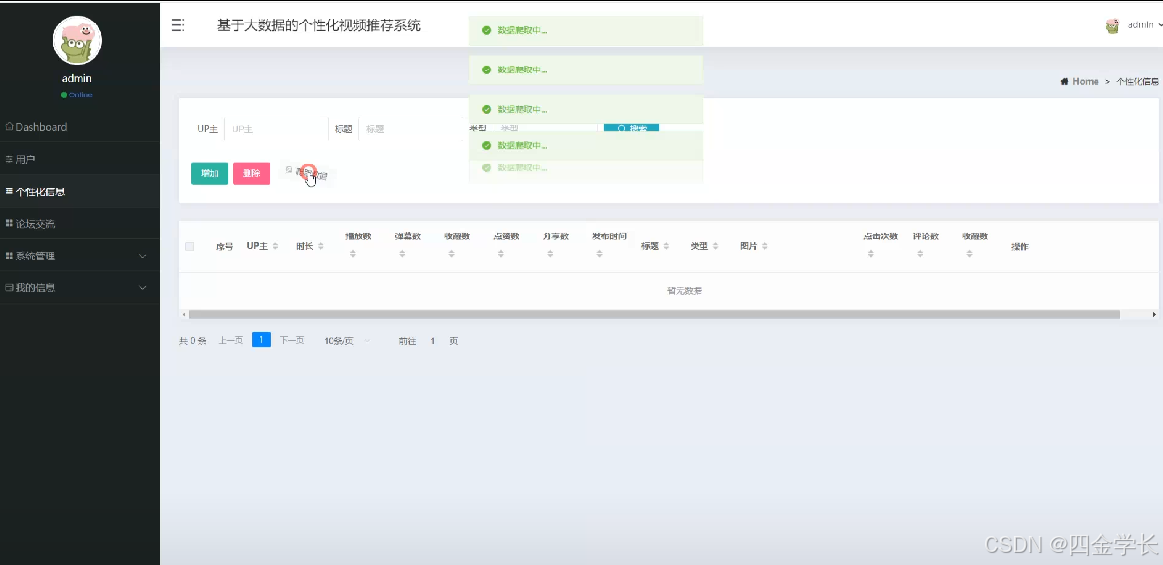This screenshot has height=565, width=1163.
Task: Click the 暂无数据 empty table message
Action: (x=684, y=291)
